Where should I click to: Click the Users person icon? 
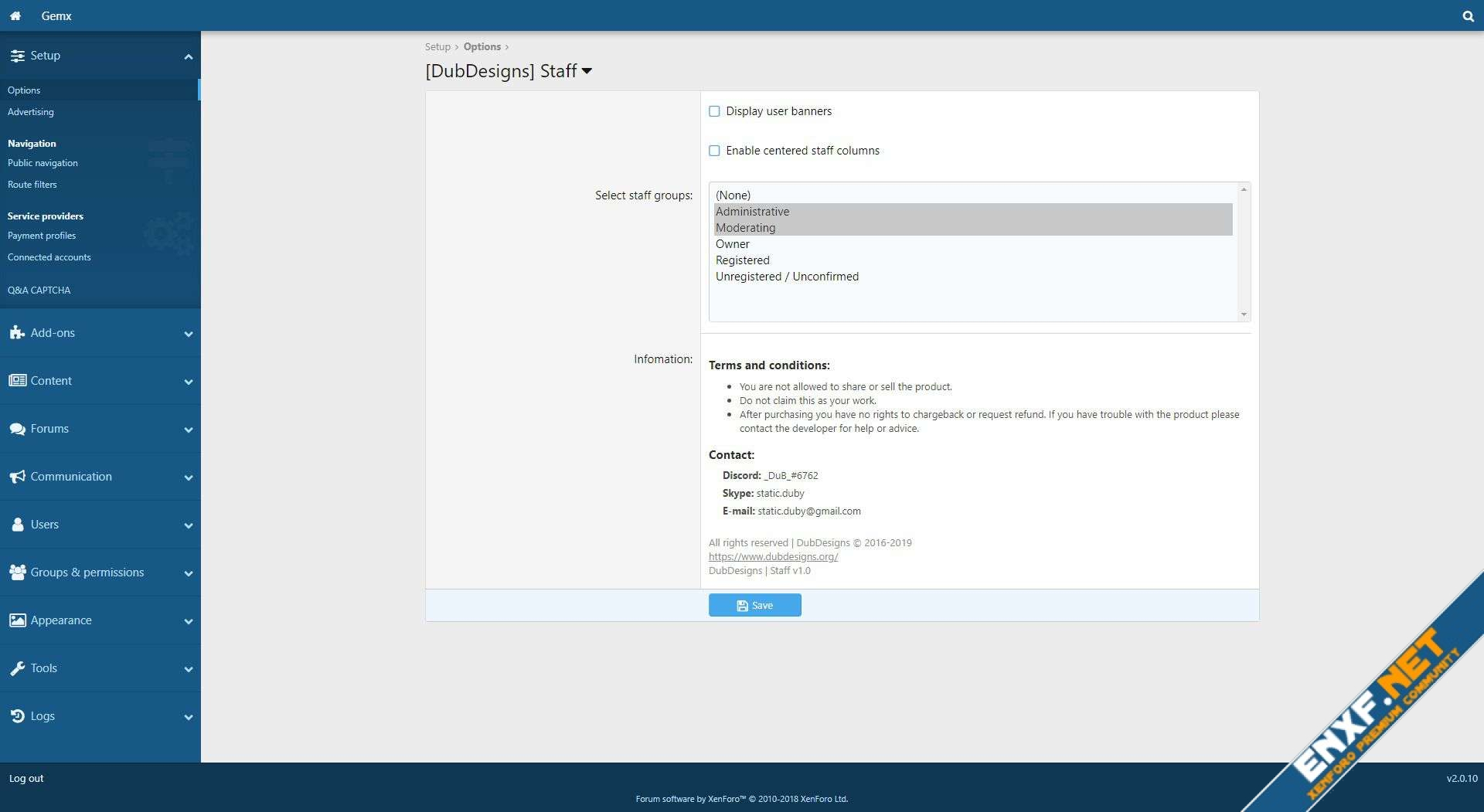click(x=17, y=525)
